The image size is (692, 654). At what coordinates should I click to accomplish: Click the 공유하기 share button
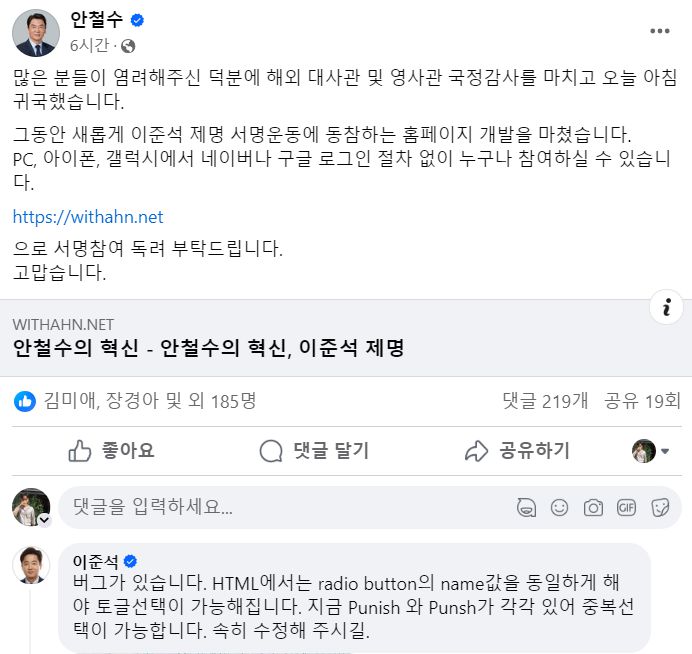(517, 451)
